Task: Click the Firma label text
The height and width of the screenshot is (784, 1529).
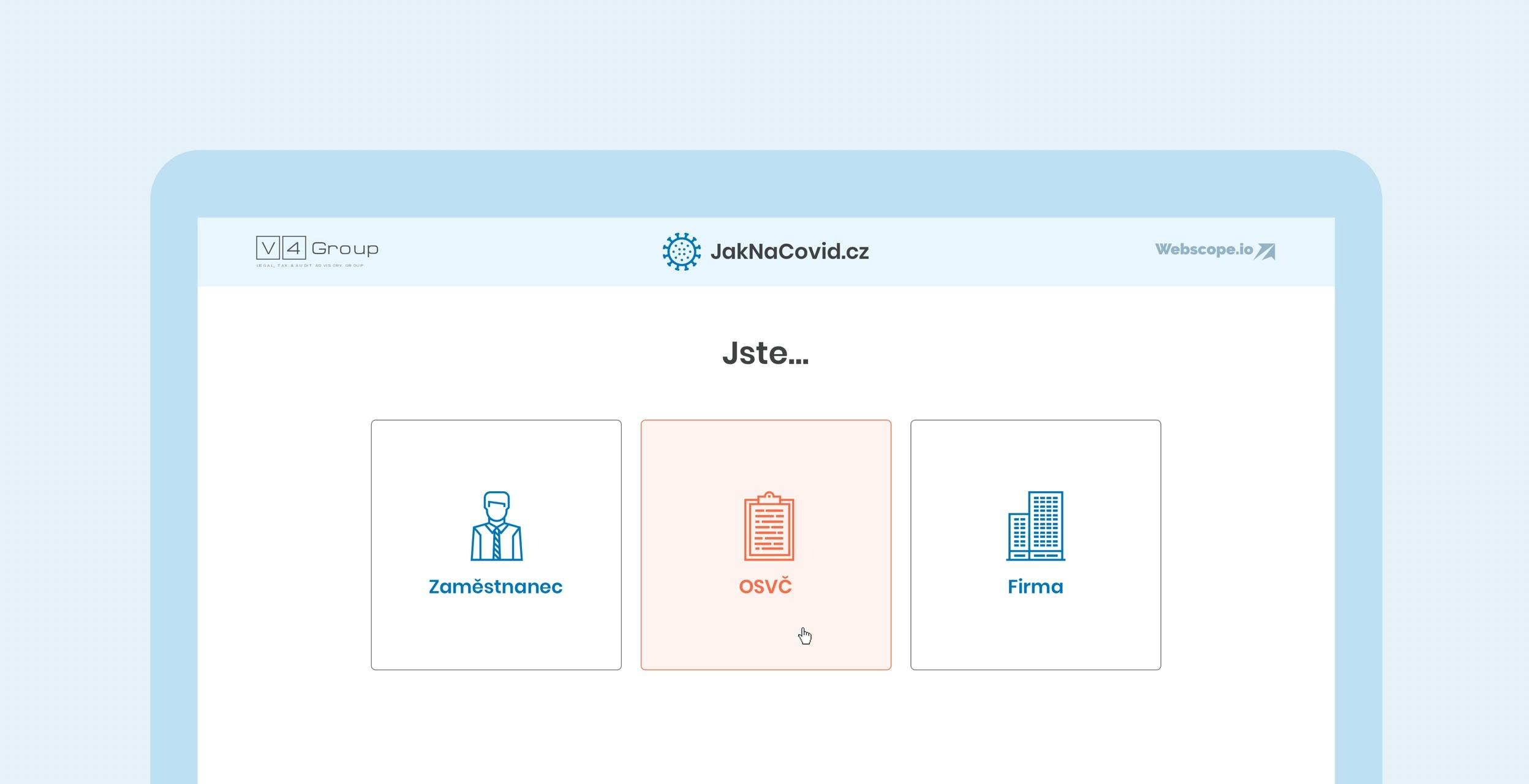Action: (1035, 586)
